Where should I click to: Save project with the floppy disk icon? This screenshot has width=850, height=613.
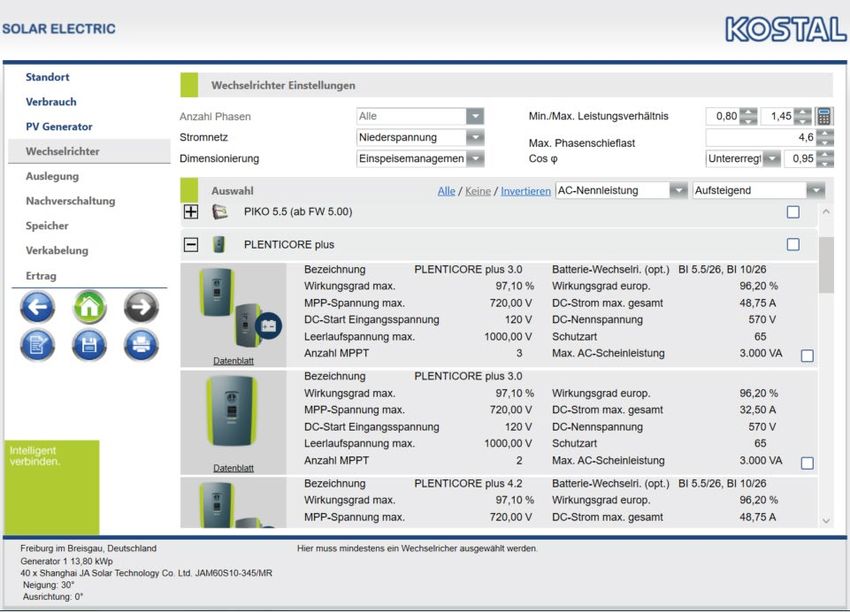point(89,345)
